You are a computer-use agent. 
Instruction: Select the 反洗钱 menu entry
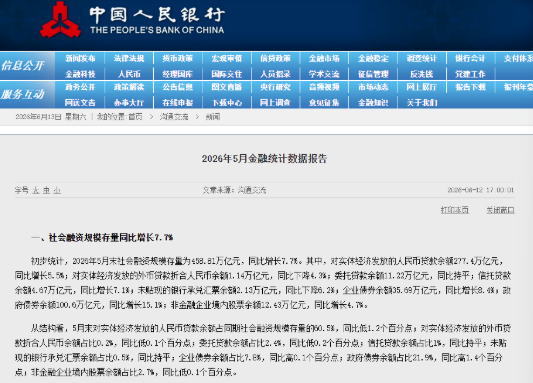422,74
